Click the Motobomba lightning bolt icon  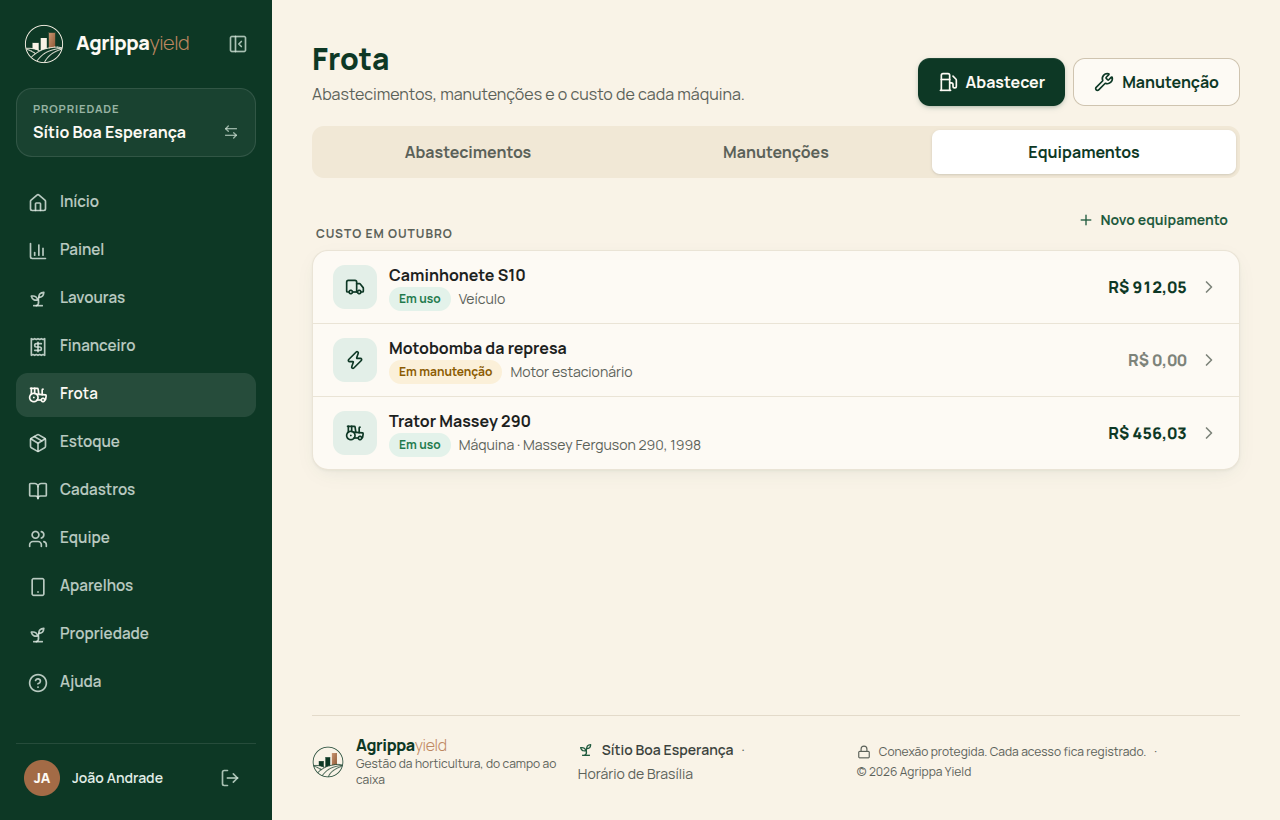(355, 360)
